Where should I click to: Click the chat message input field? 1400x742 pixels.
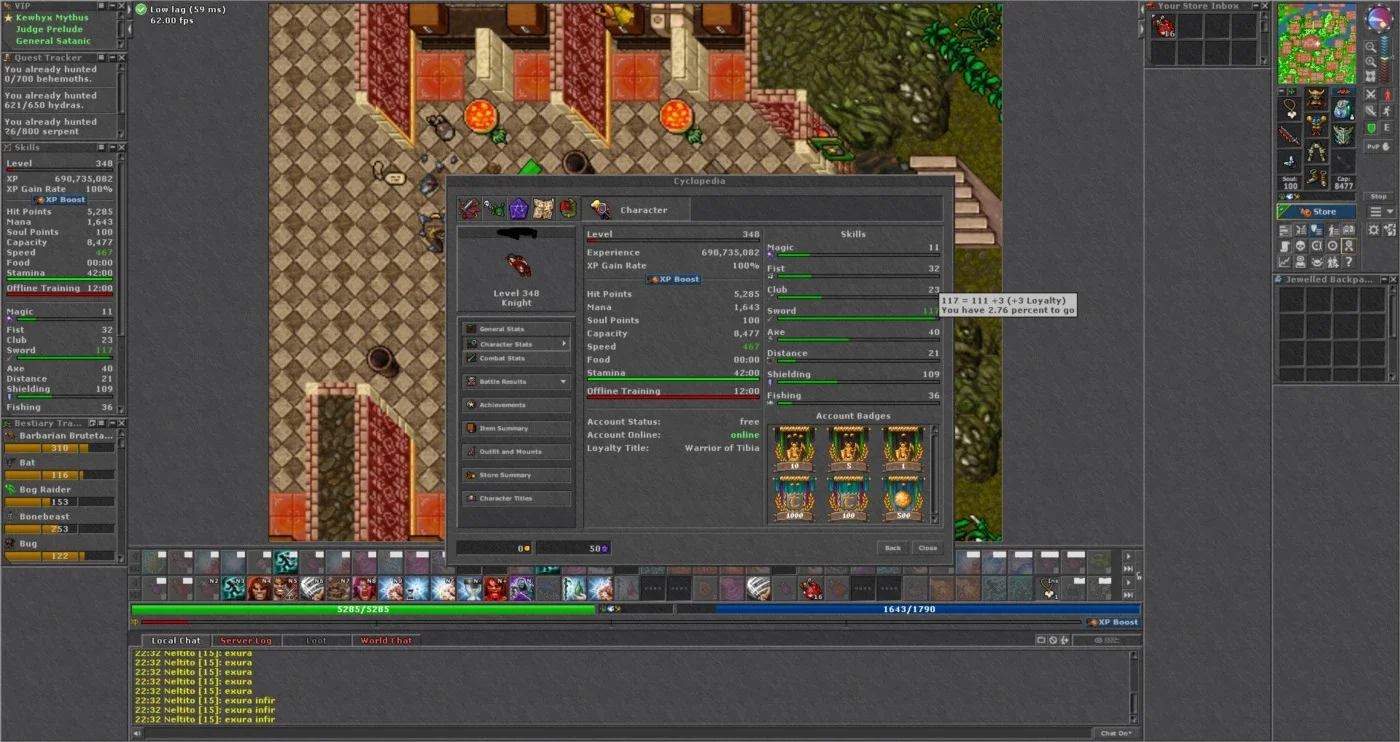click(x=619, y=733)
